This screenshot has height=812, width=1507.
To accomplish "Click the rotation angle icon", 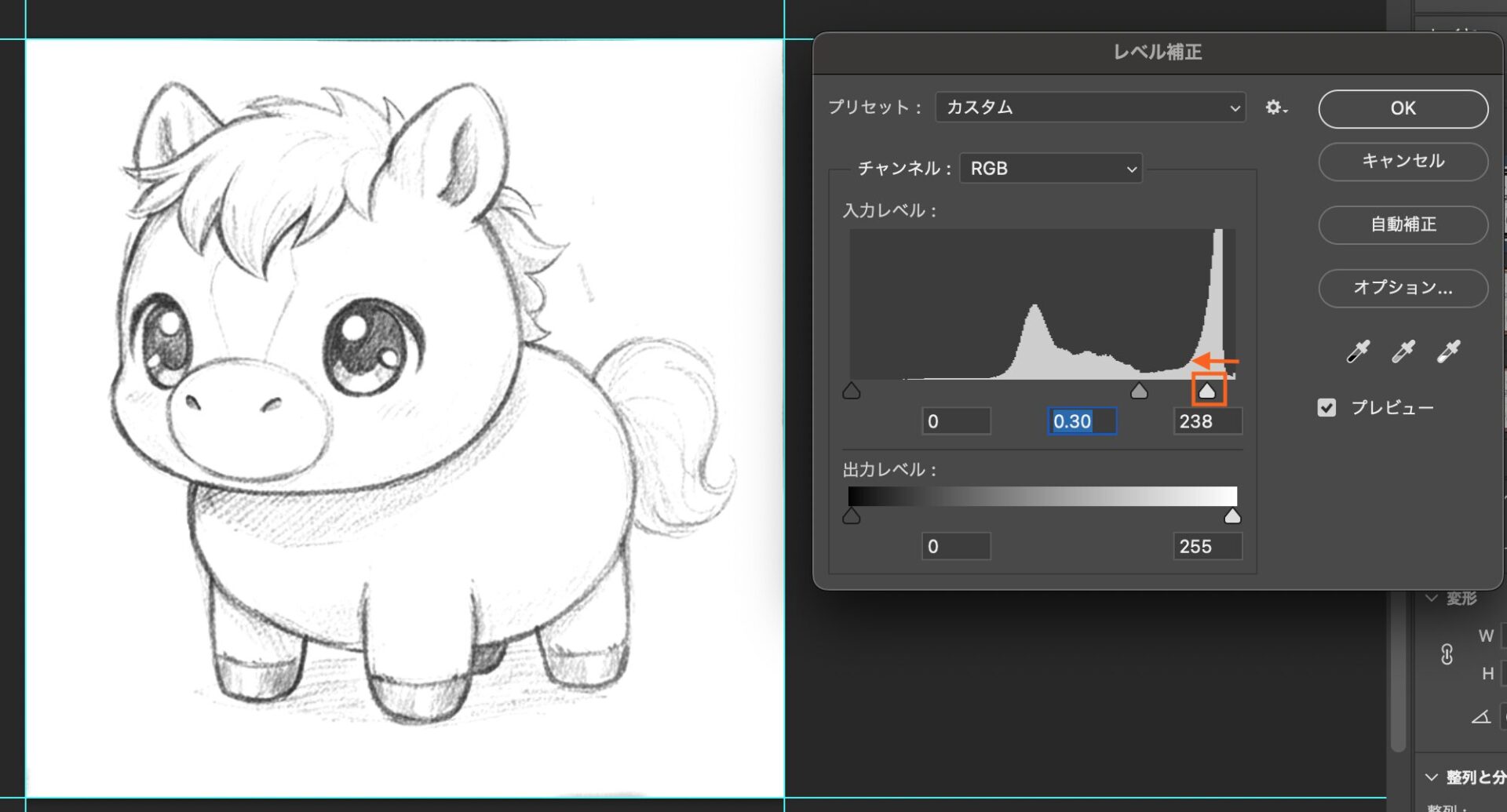I will pyautogui.click(x=1480, y=716).
